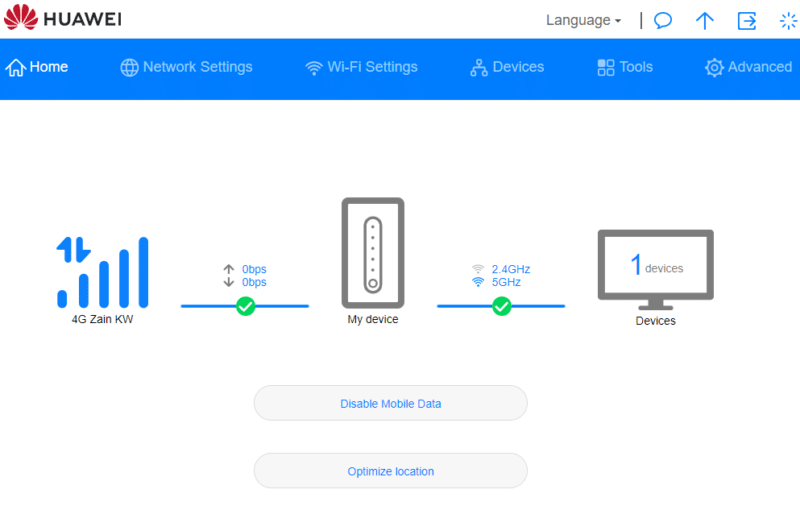800x506 pixels.
Task: Click the 4G signal strength bars icon
Action: tap(103, 272)
